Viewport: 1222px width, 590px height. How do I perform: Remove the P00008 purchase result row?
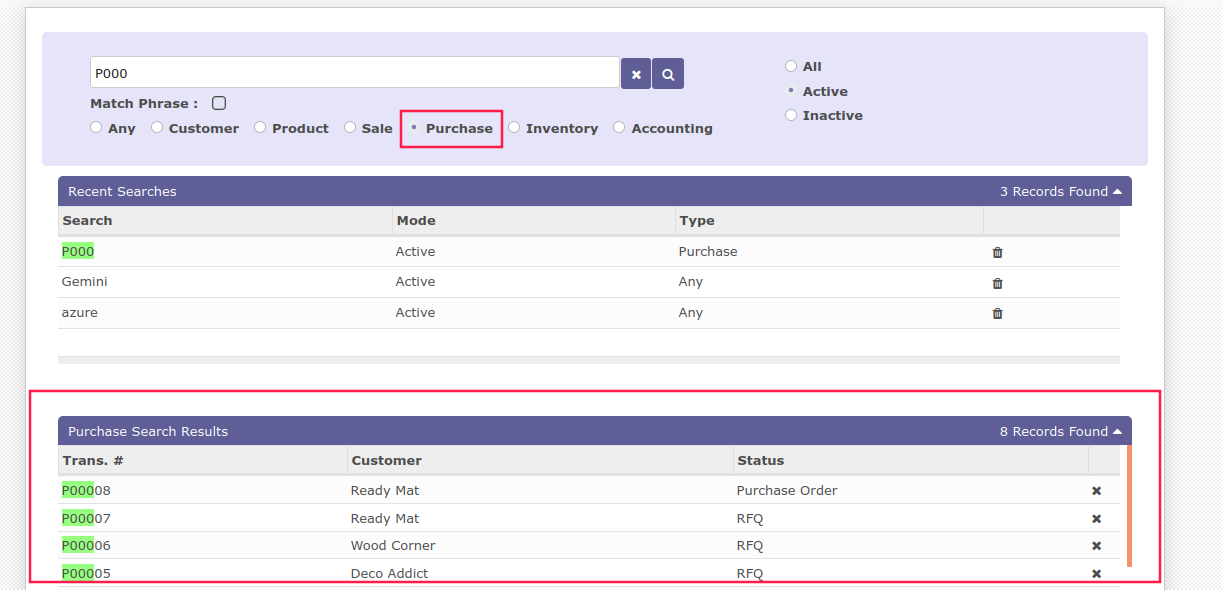click(x=1096, y=491)
